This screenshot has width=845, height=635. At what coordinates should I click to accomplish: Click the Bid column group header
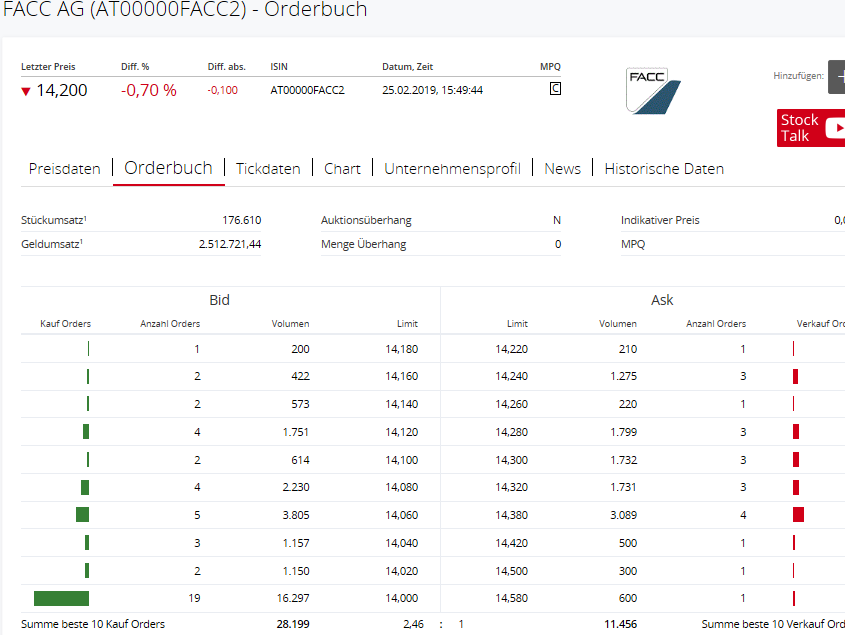[219, 300]
